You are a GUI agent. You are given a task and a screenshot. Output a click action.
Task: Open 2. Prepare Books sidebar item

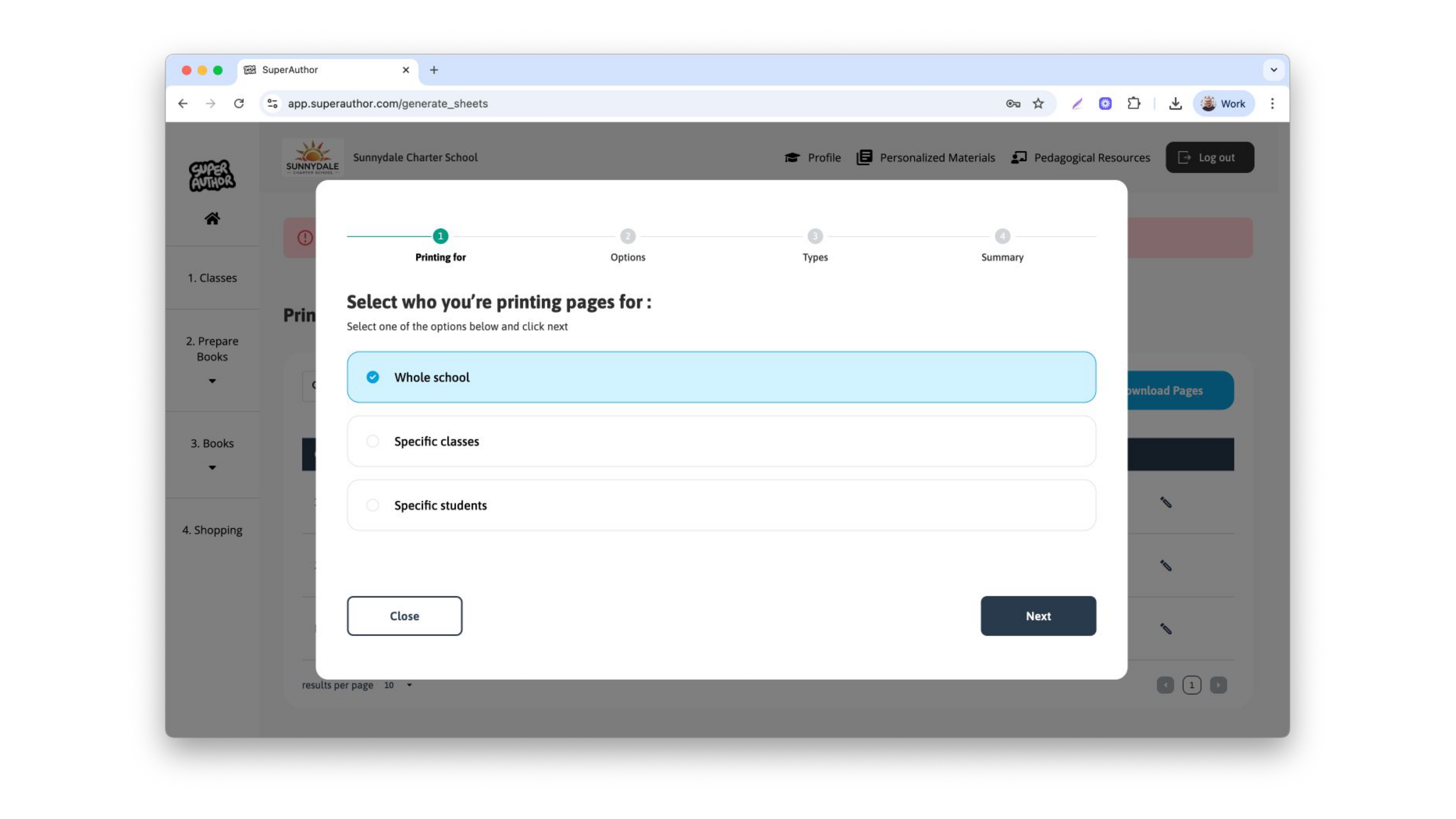point(212,349)
